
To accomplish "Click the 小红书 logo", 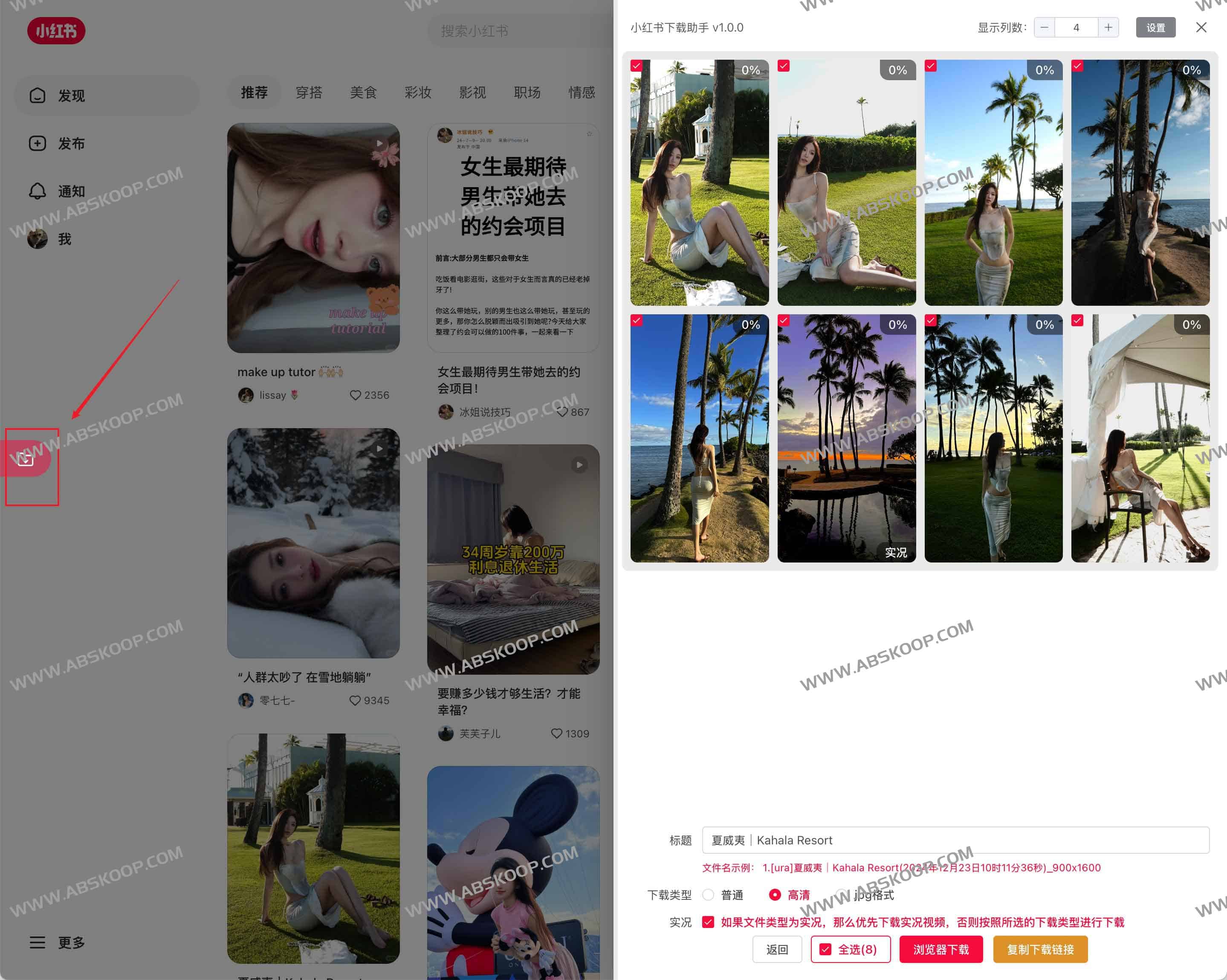I will pos(56,31).
